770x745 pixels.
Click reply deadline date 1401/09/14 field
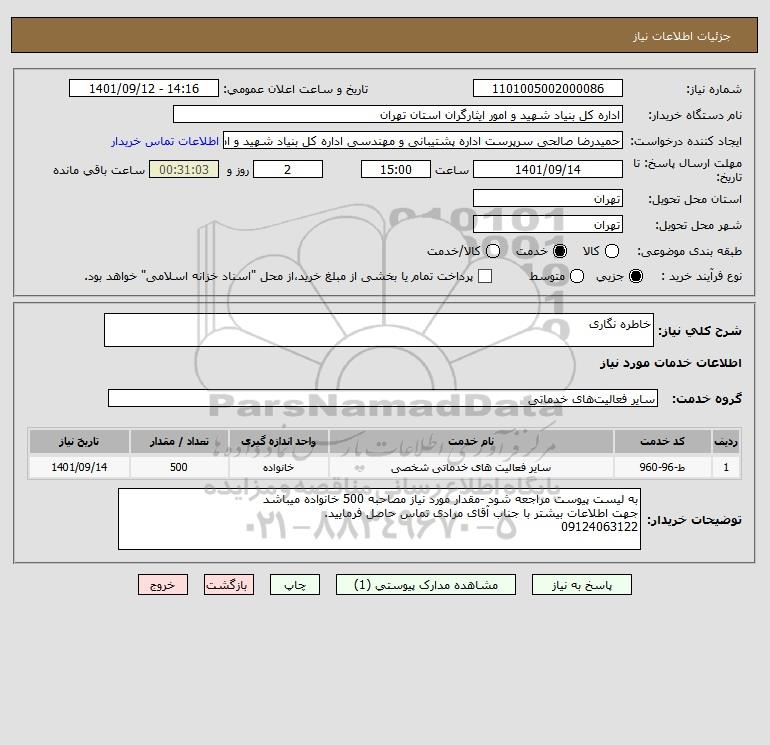click(x=548, y=169)
